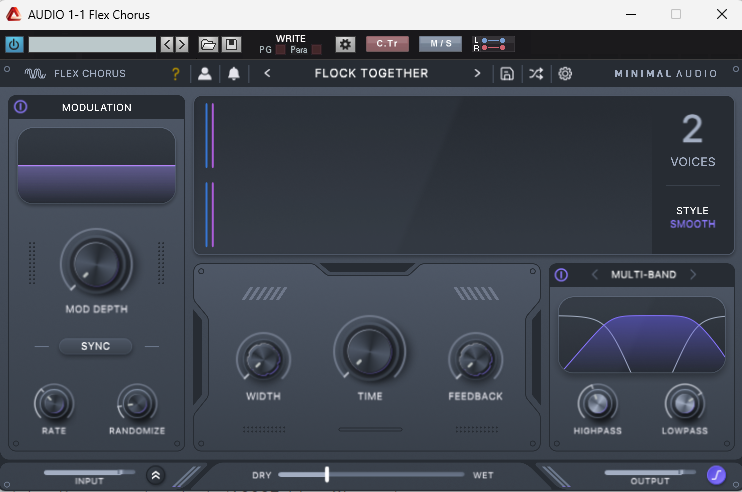This screenshot has height=492, width=742.
Task: Toggle the SYNC button
Action: 95,346
